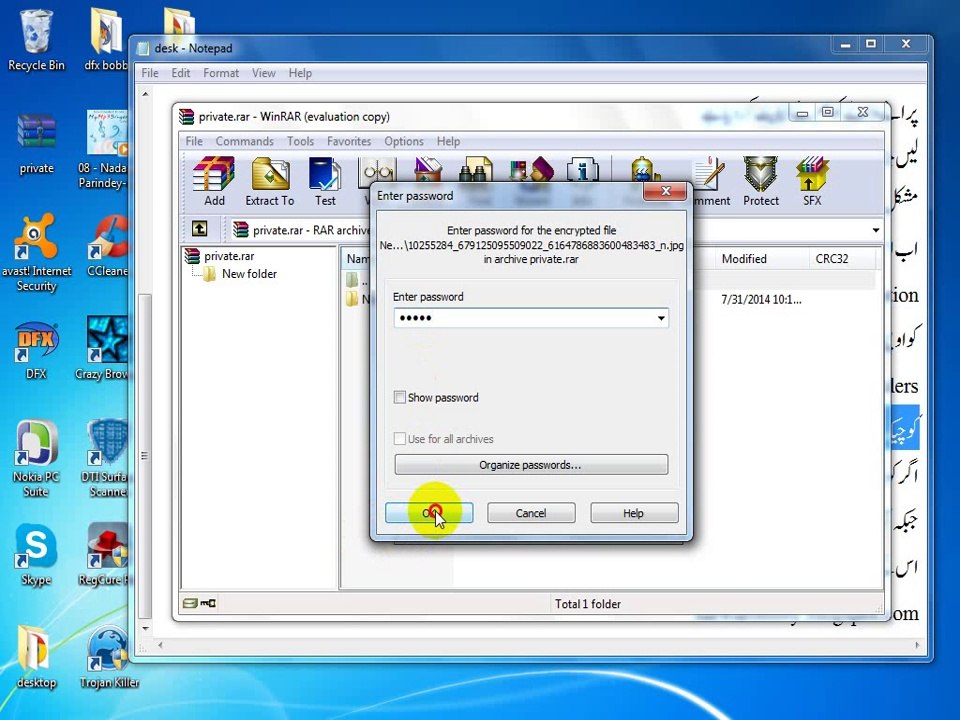Viewport: 960px width, 720px height.
Task: Click the Find toolbar icon with binoculars
Action: 476,170
